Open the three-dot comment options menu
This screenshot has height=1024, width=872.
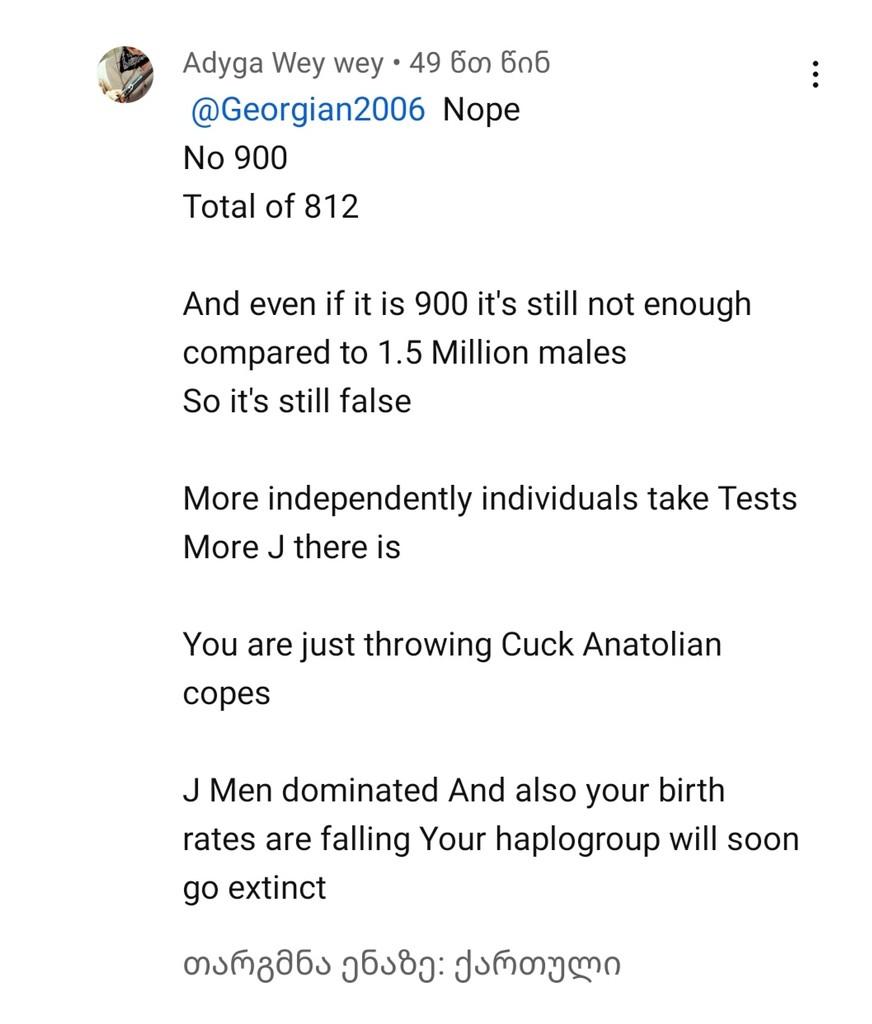[x=816, y=75]
